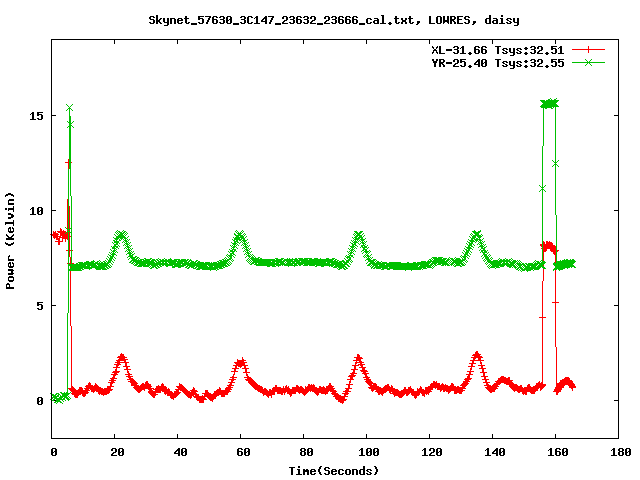640x480 pixels.
Task: Select the XL-31.66 Tsys:32.51 legend entry
Action: [x=498, y=50]
